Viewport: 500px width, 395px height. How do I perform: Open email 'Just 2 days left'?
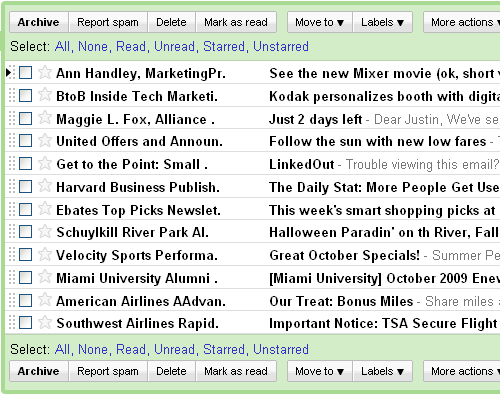[315, 119]
